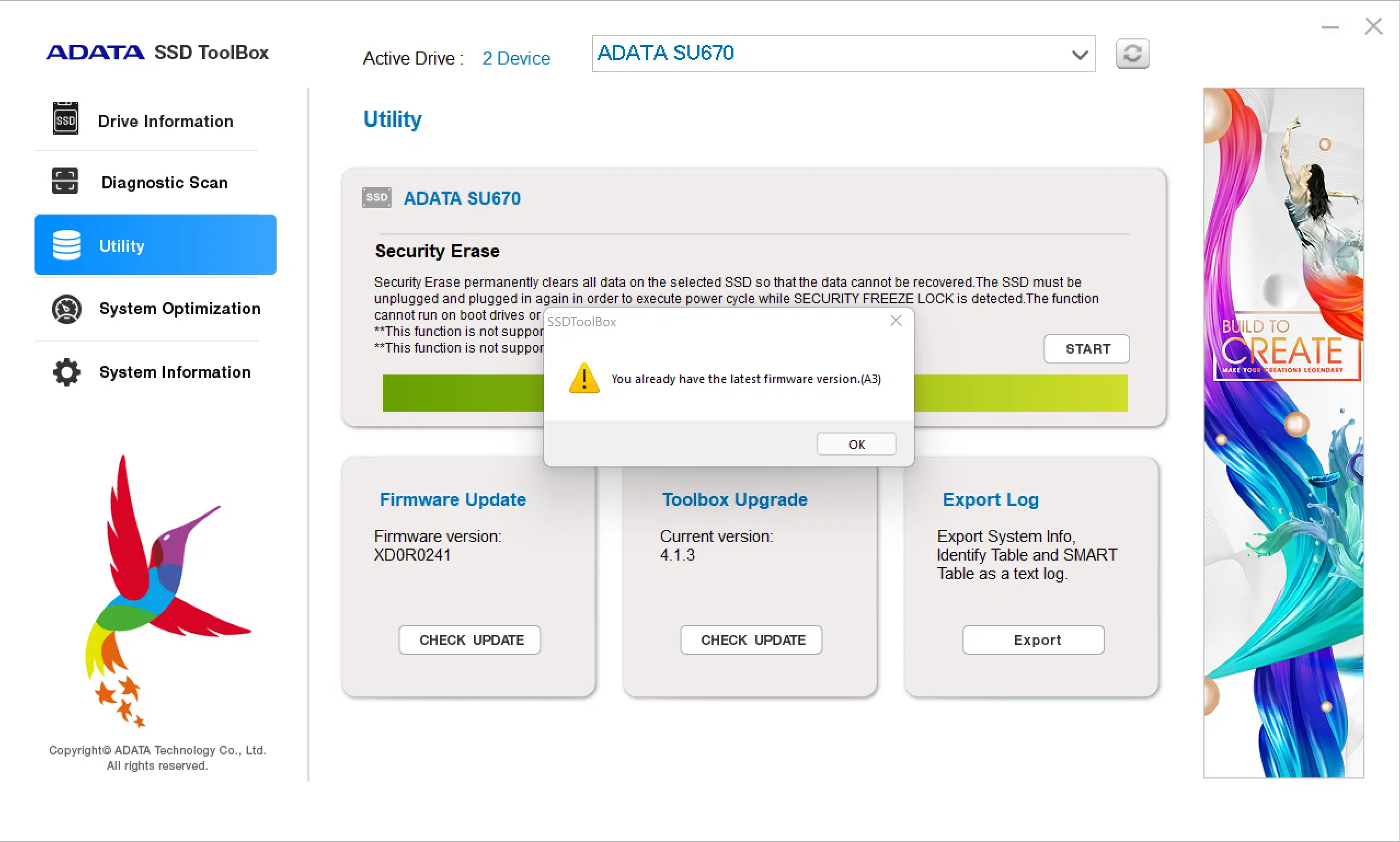
Task: Click the Security Erase heading
Action: pos(437,251)
